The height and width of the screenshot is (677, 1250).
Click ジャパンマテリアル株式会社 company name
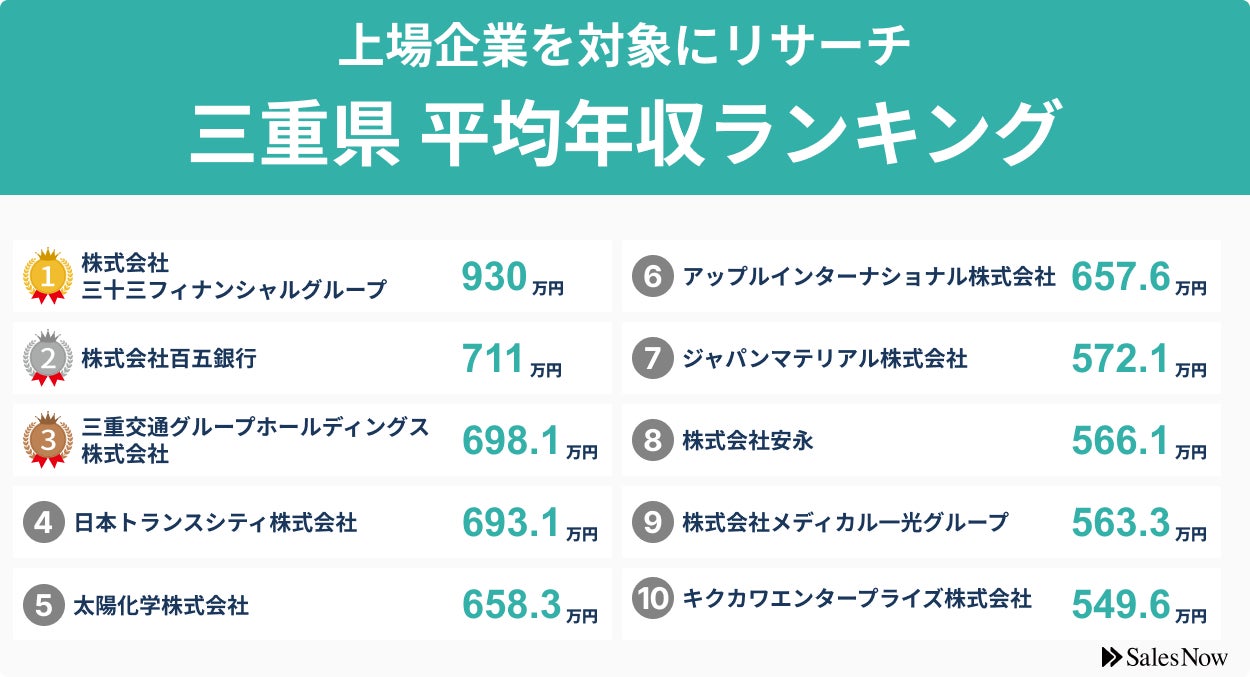click(825, 359)
